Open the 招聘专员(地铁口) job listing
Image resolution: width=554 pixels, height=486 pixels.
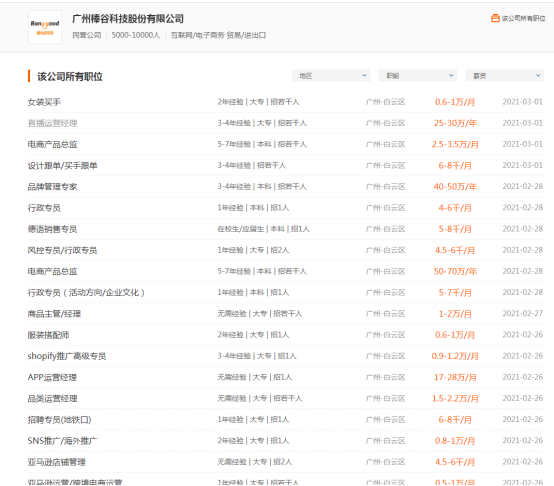tap(59, 420)
